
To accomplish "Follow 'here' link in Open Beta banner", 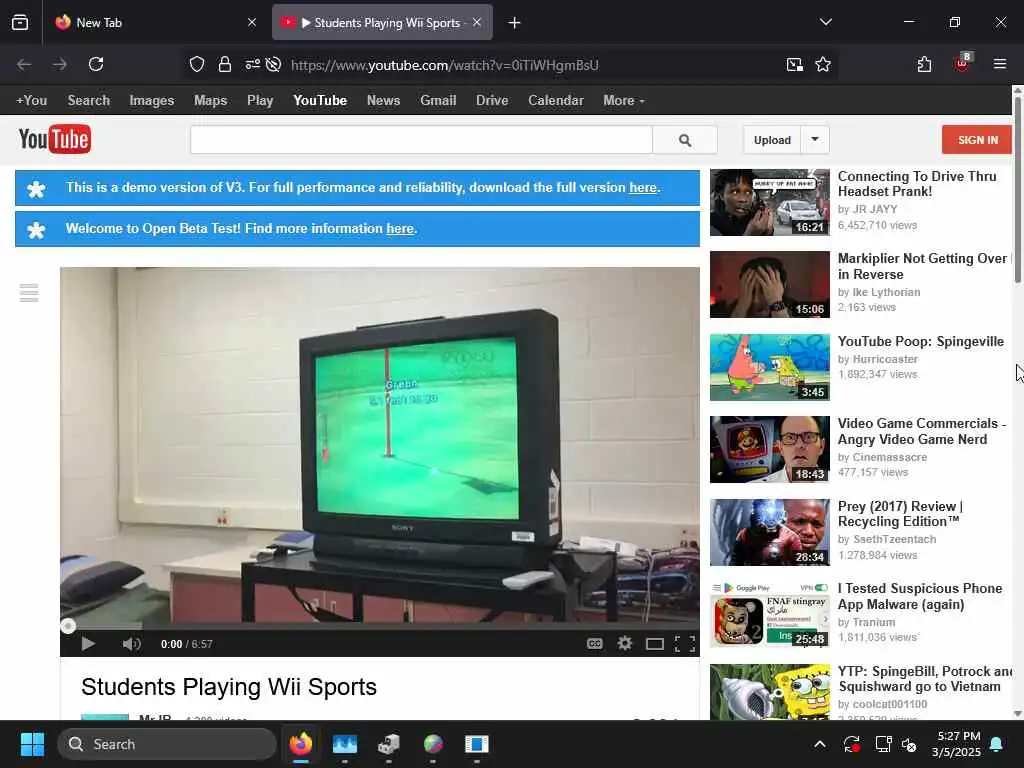I will click(x=400, y=229).
